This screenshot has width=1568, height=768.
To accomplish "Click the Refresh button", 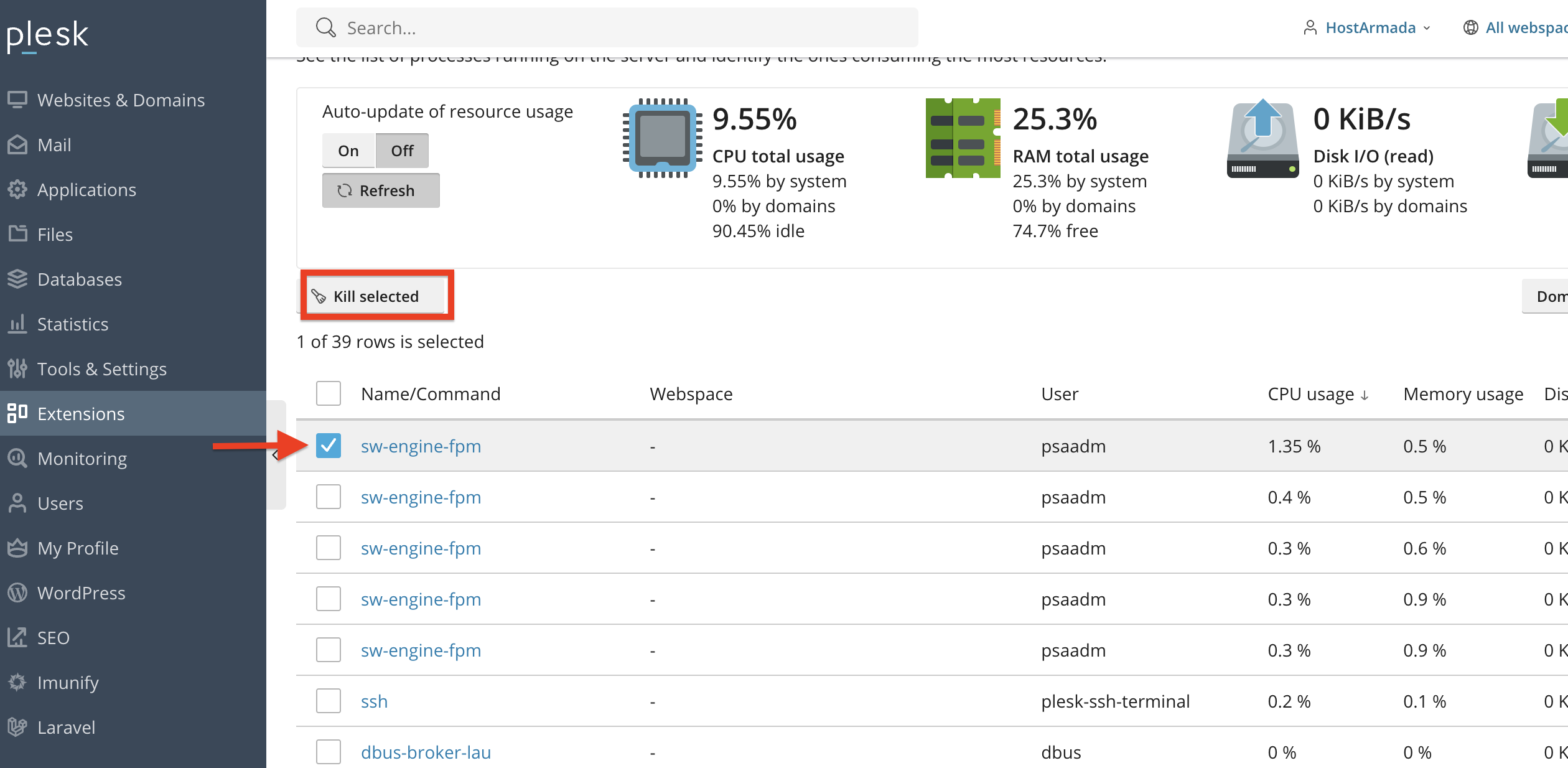I will pyautogui.click(x=381, y=190).
